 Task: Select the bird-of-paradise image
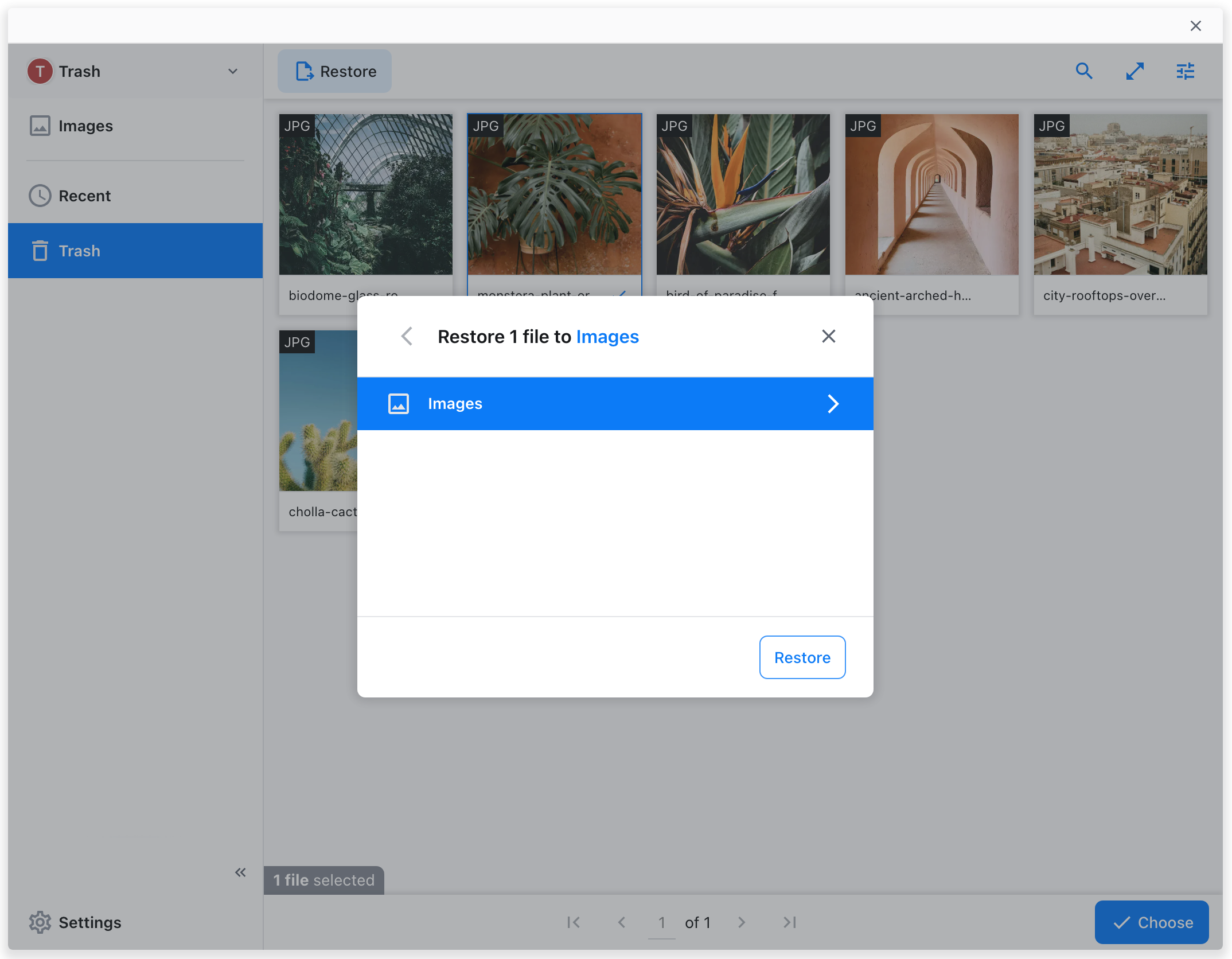pyautogui.click(x=743, y=194)
